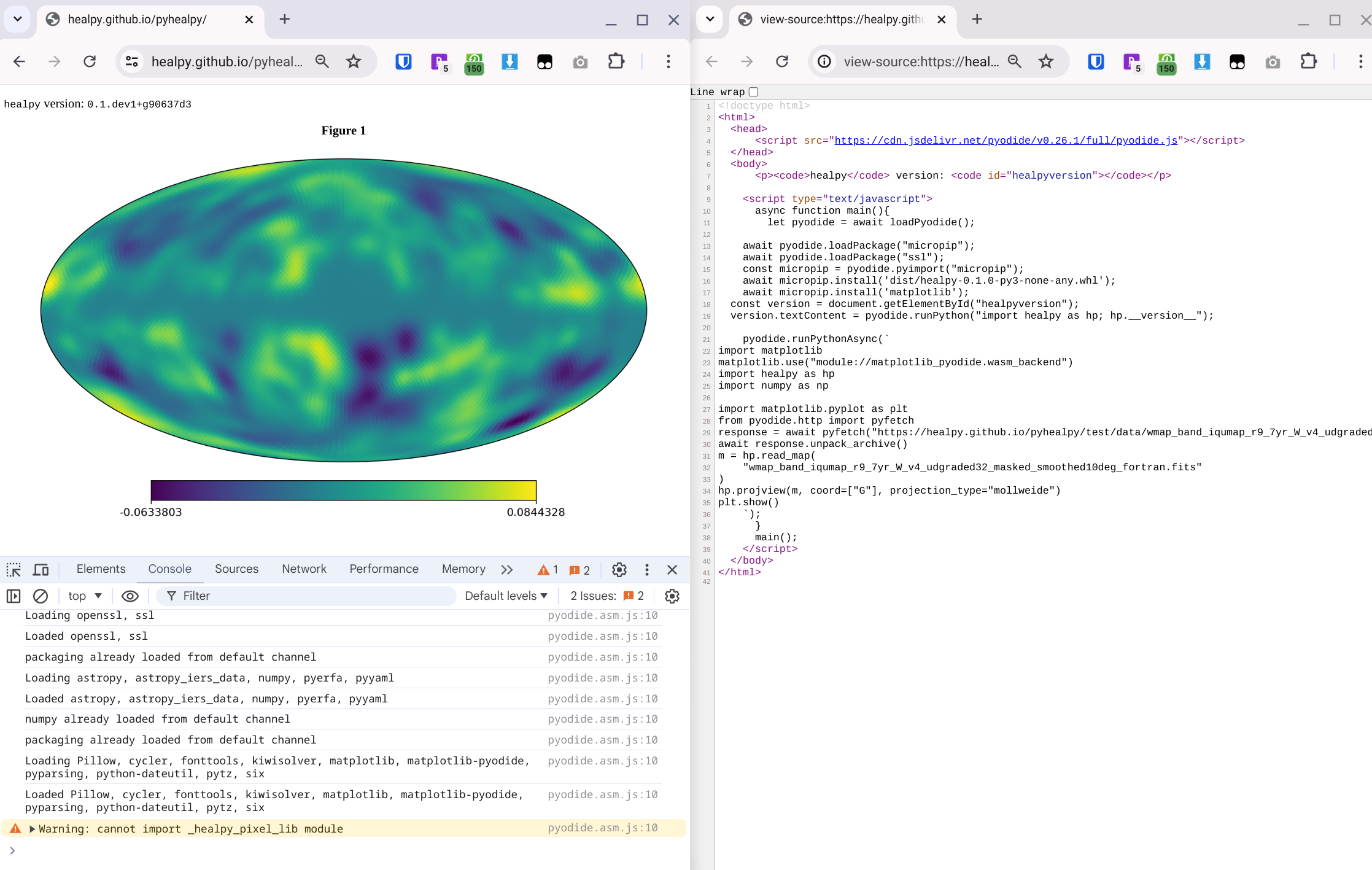
Task: Switch to the Sources tab
Action: point(236,569)
